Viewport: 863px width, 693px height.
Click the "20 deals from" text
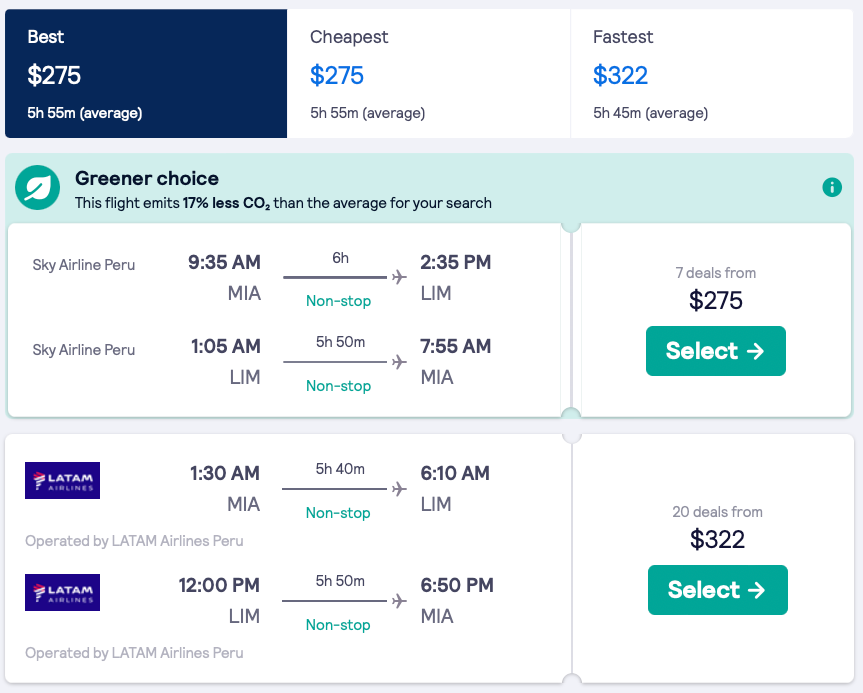(717, 512)
